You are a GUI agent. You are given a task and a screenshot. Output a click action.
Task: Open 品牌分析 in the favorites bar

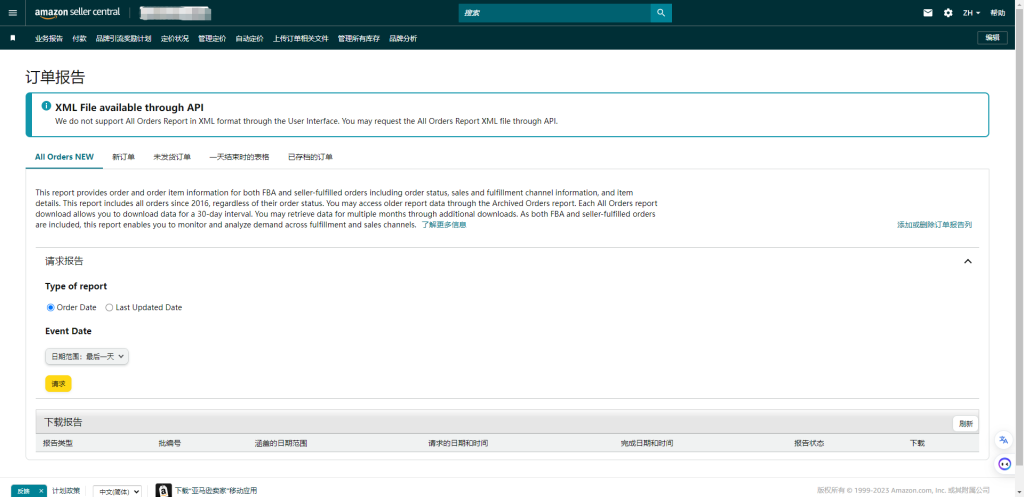pos(403,39)
